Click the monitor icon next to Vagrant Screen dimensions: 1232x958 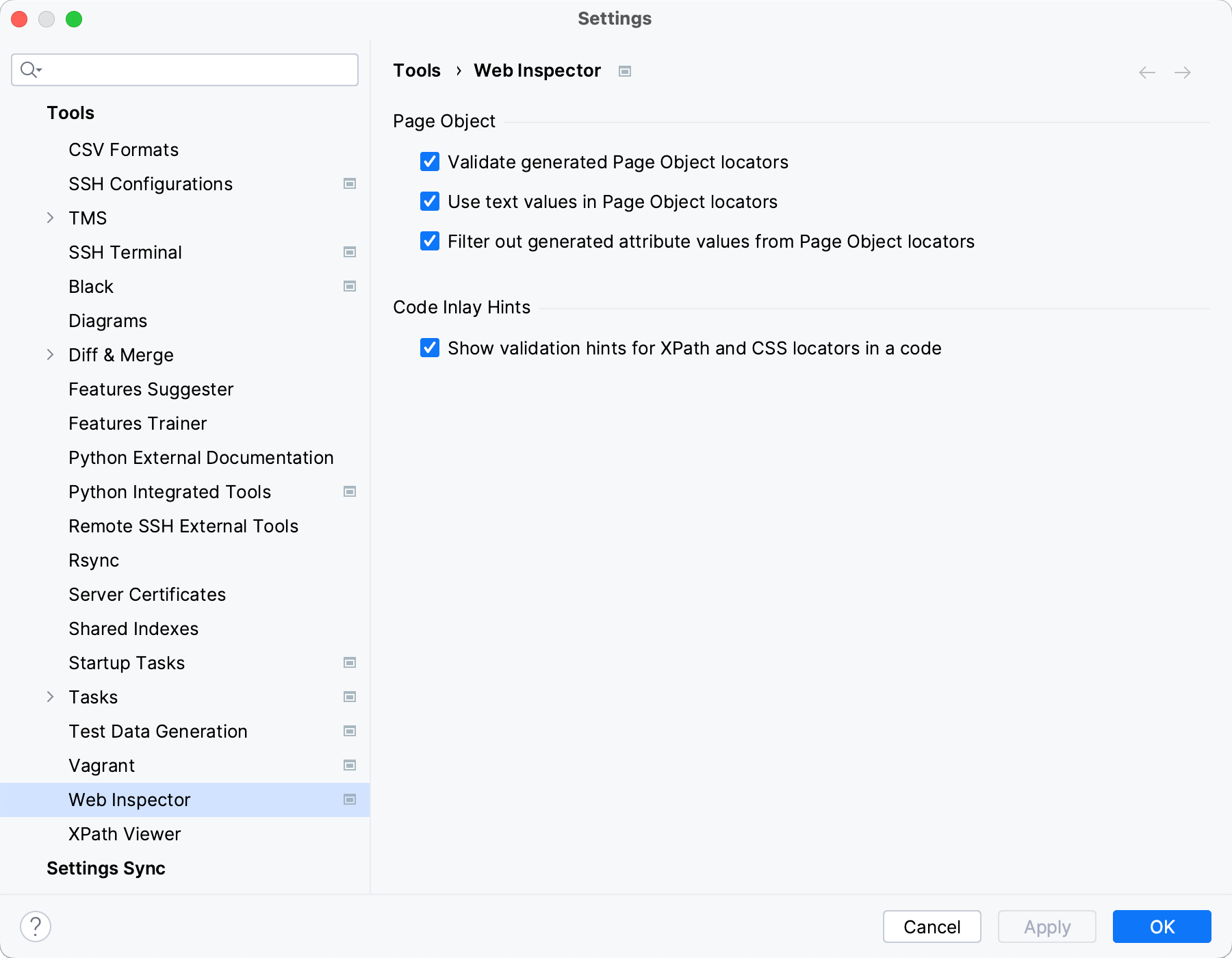350,765
